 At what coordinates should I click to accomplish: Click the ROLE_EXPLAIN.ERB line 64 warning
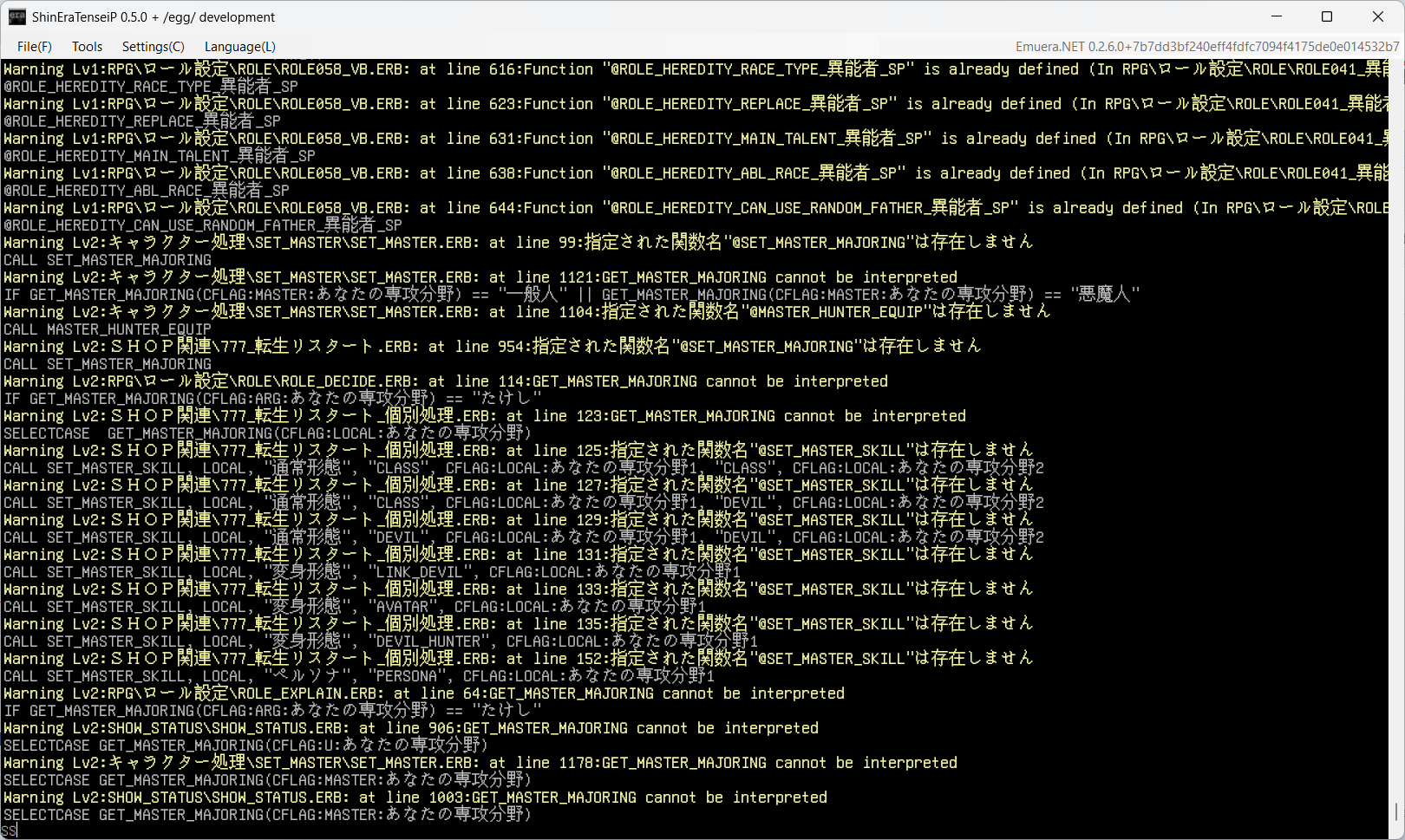[424, 693]
